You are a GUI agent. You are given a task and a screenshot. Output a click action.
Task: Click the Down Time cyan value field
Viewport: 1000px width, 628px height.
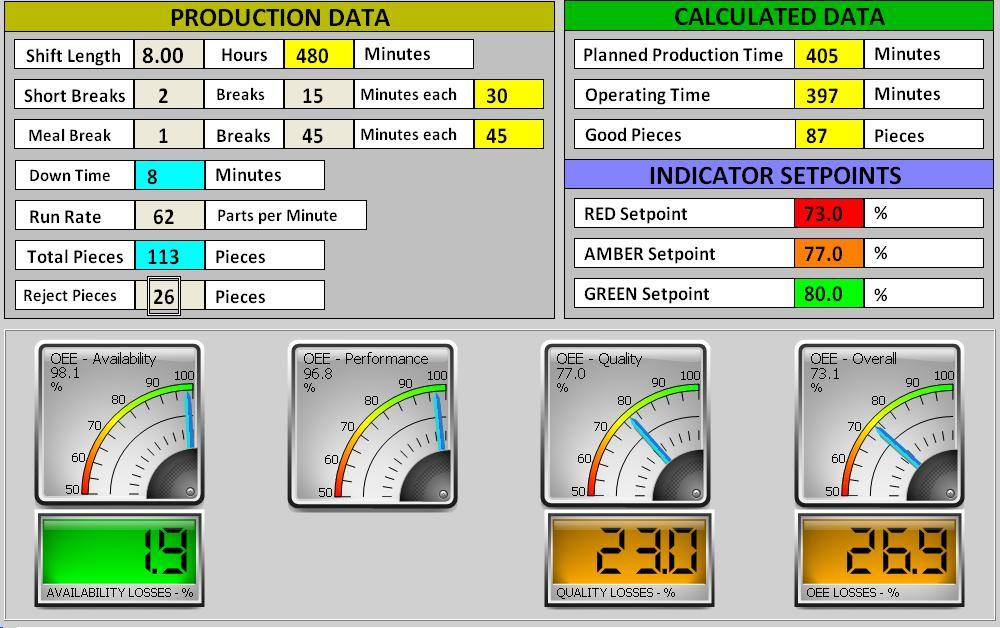[170, 175]
